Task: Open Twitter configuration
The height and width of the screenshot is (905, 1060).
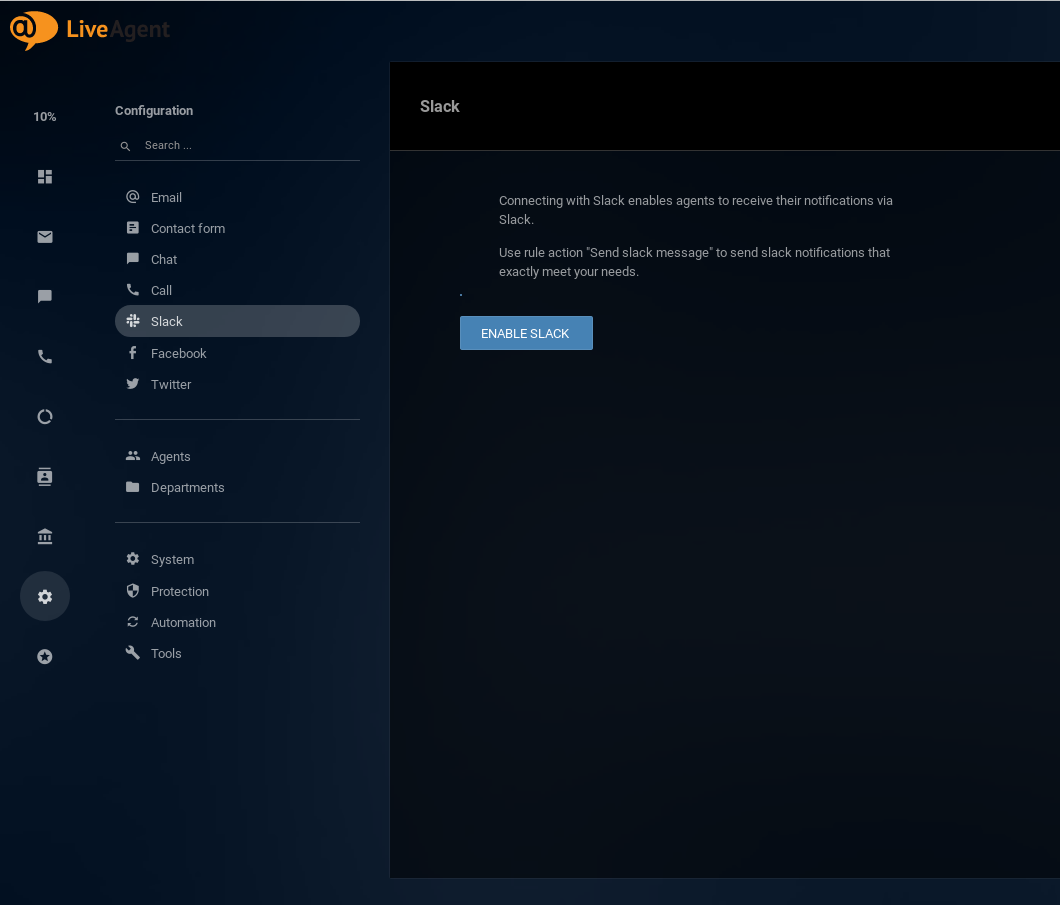Action: (237, 385)
